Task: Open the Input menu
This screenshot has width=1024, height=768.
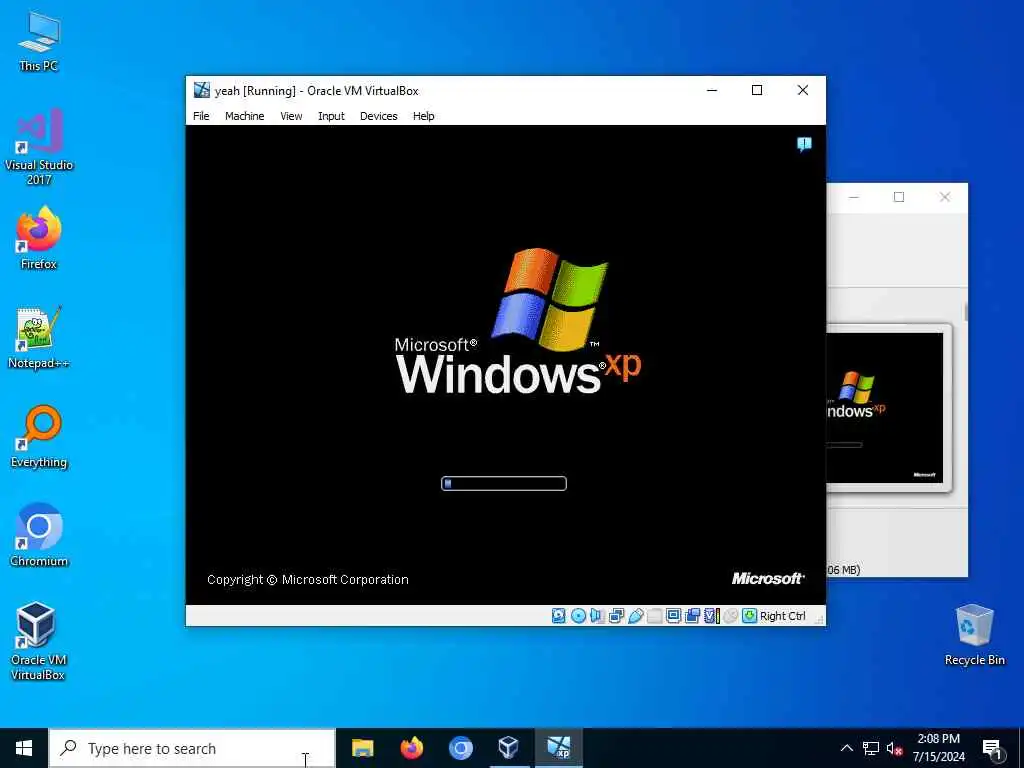Action: pos(331,116)
